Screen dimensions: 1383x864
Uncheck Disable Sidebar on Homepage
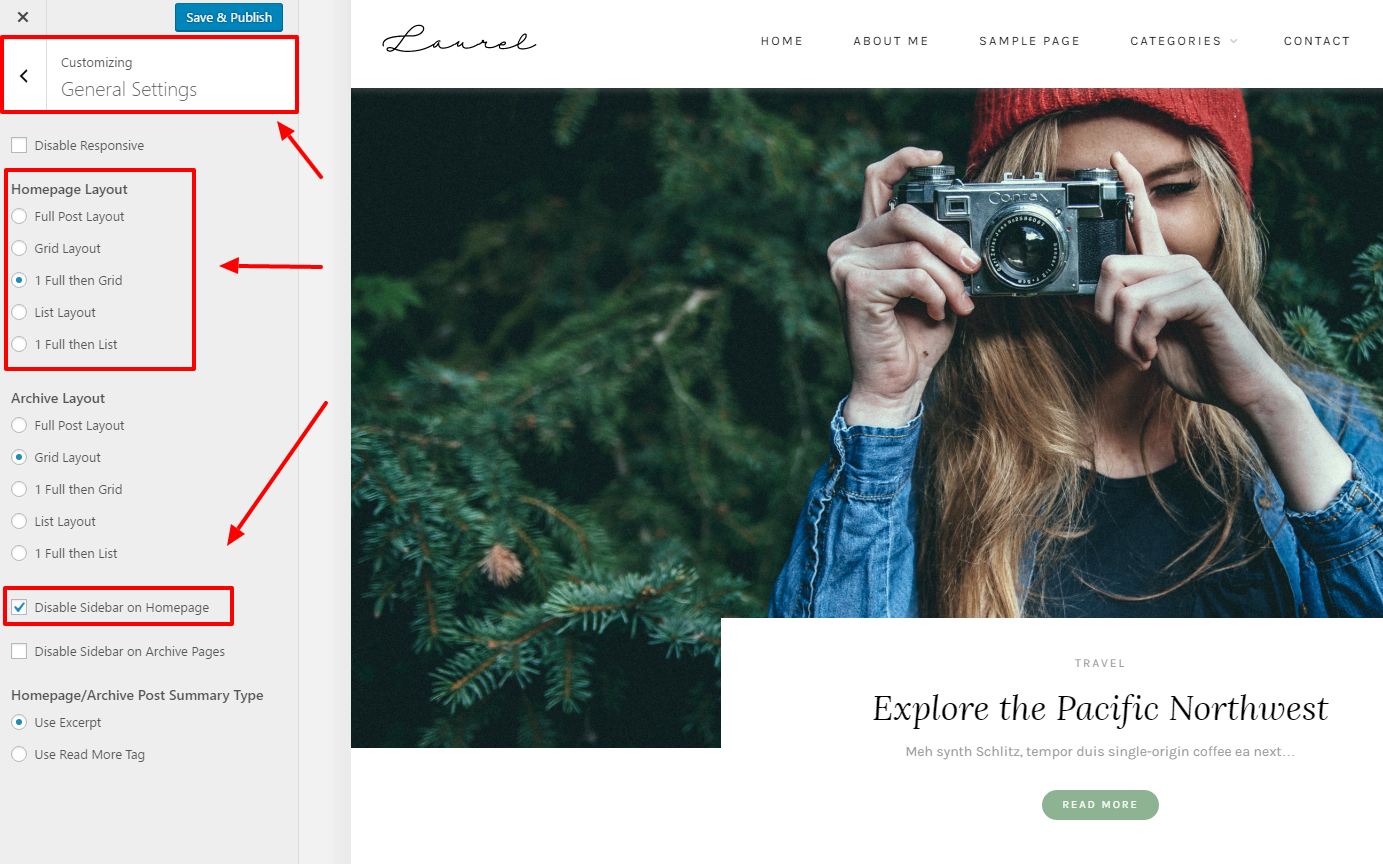tap(19, 607)
